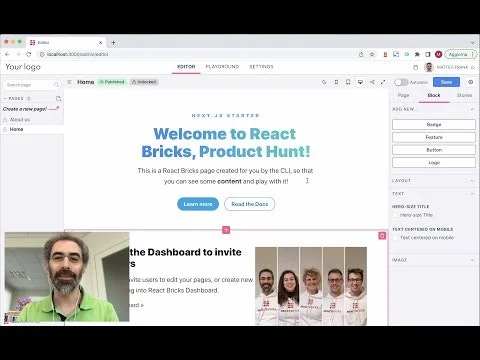
Task: Open the browser extensions puzzle icon
Action: click(x=417, y=54)
